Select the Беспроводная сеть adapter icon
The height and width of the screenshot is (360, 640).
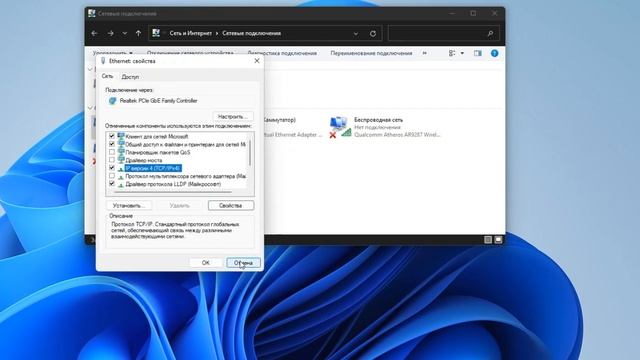tap(340, 127)
